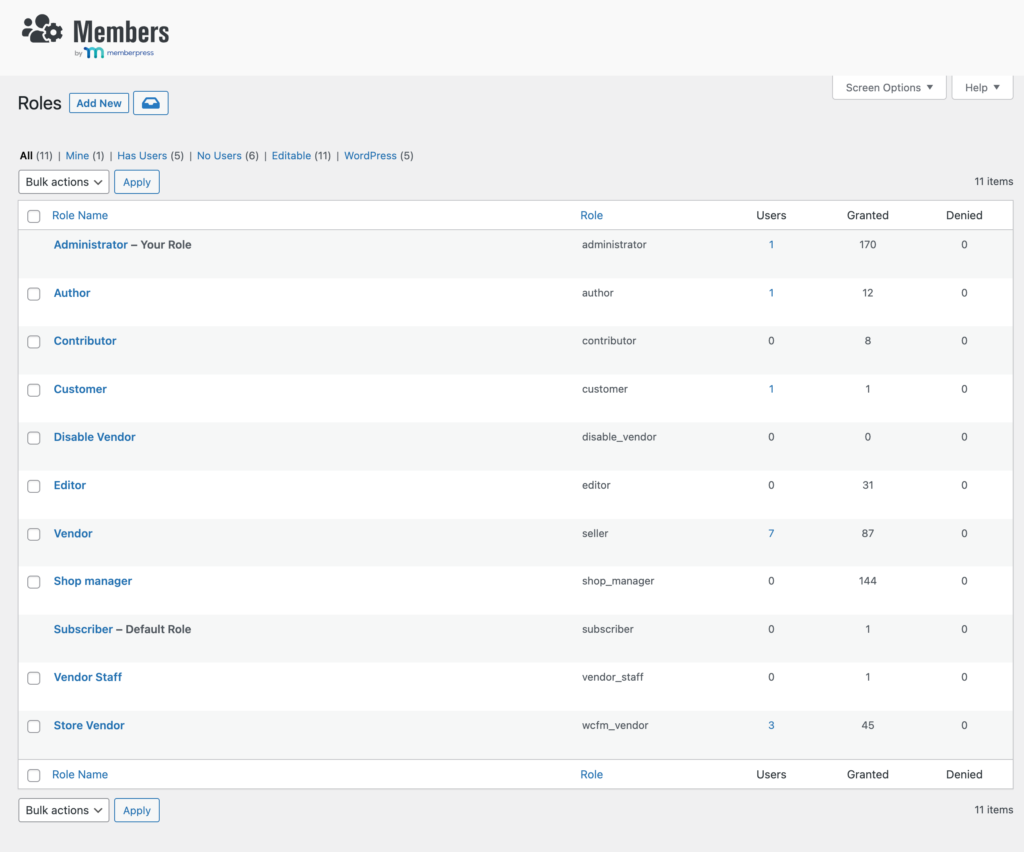Click the top '11 items' count text
1024x852 pixels.
(x=993, y=181)
